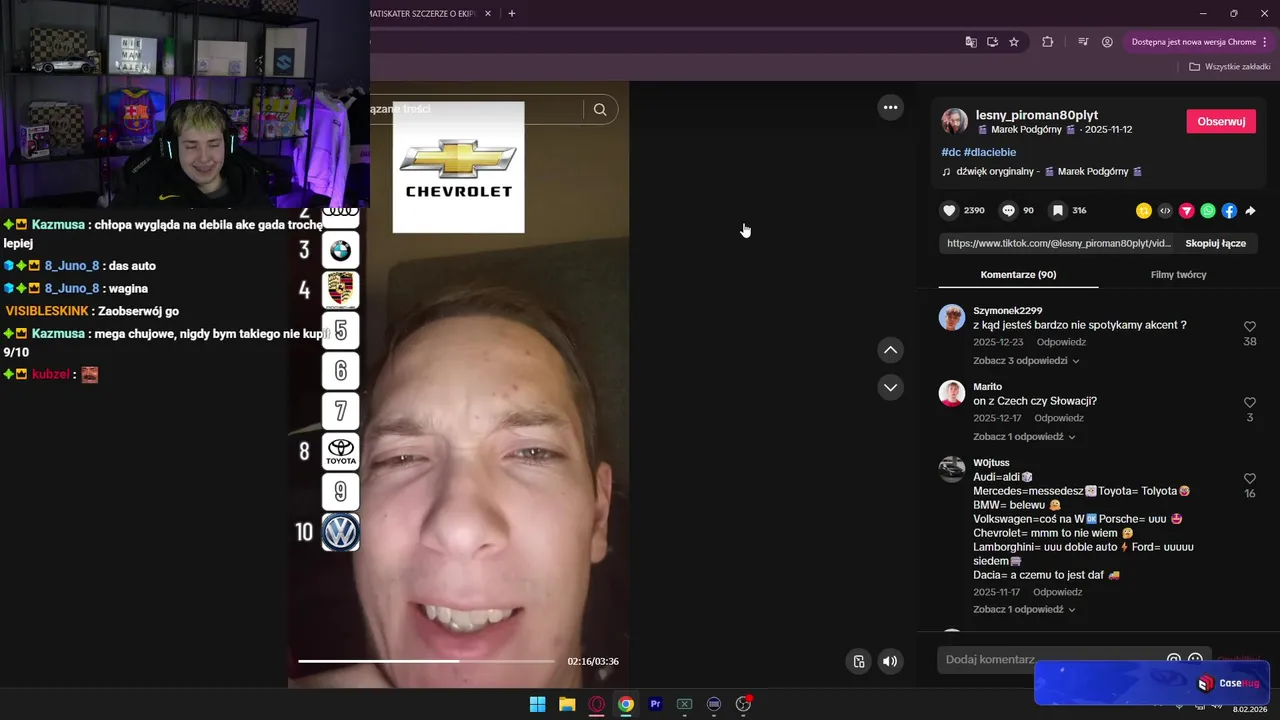
Task: Like Marito's comment
Action: coord(1250,403)
